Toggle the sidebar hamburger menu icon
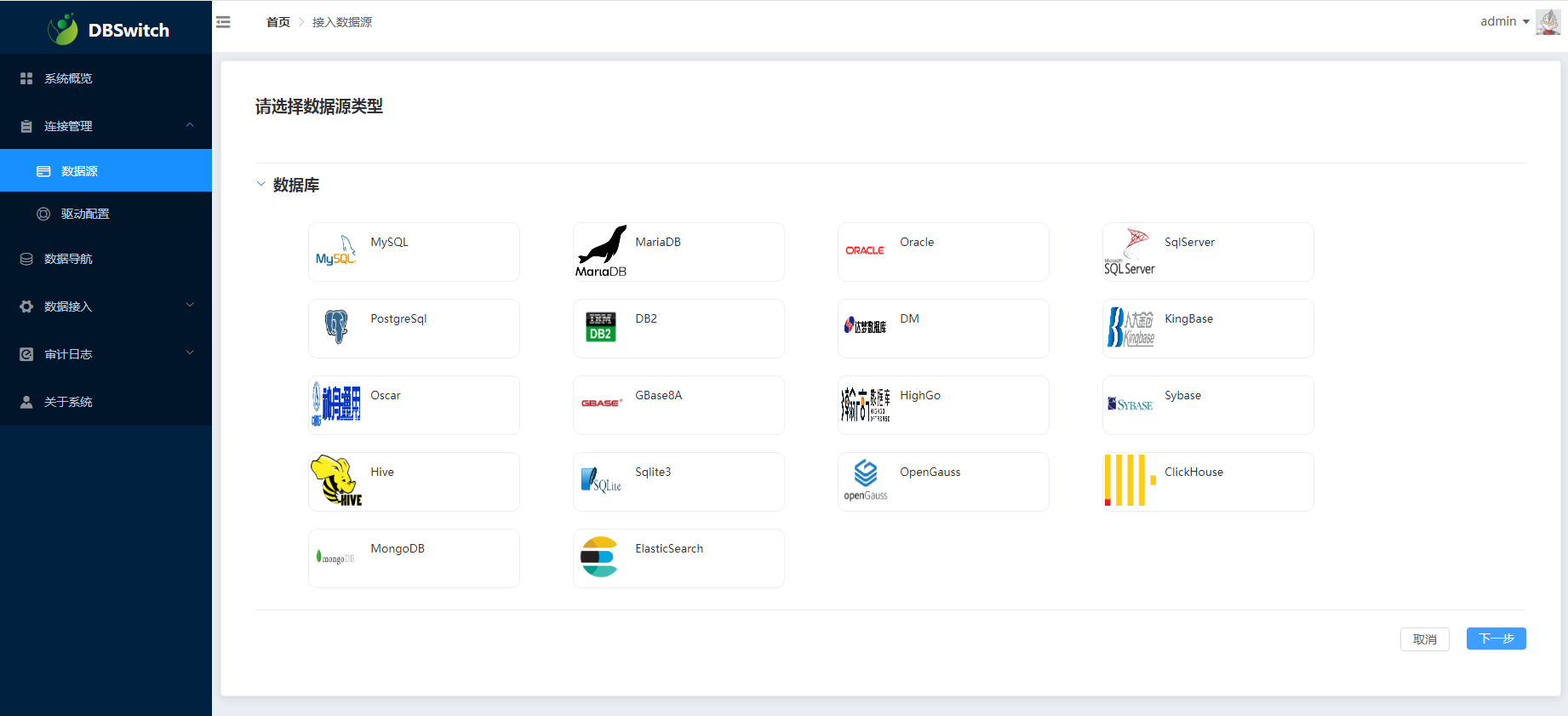Screen dimensions: 1568x716 pyautogui.click(x=223, y=22)
